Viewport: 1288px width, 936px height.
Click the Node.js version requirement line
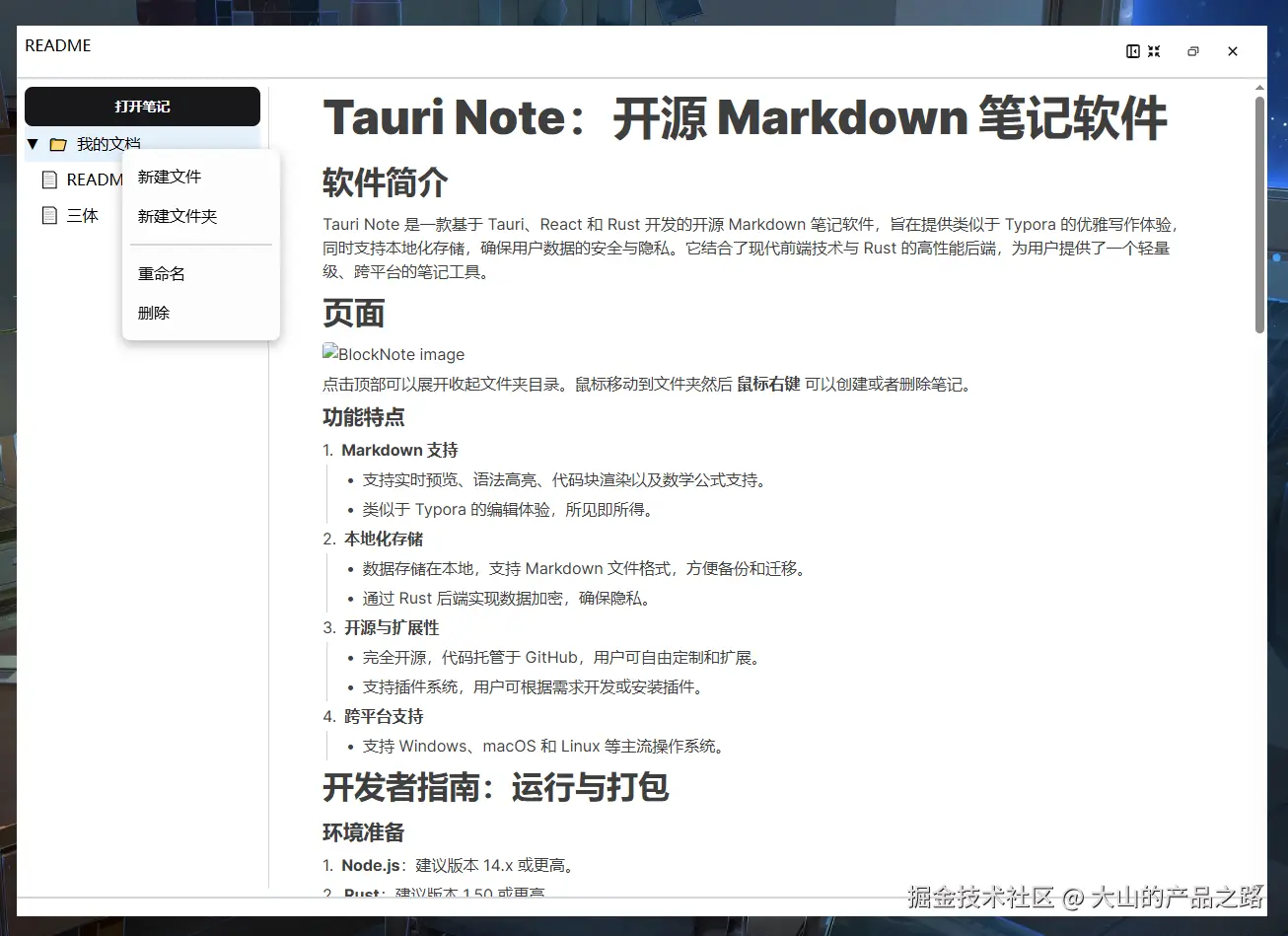pos(458,865)
